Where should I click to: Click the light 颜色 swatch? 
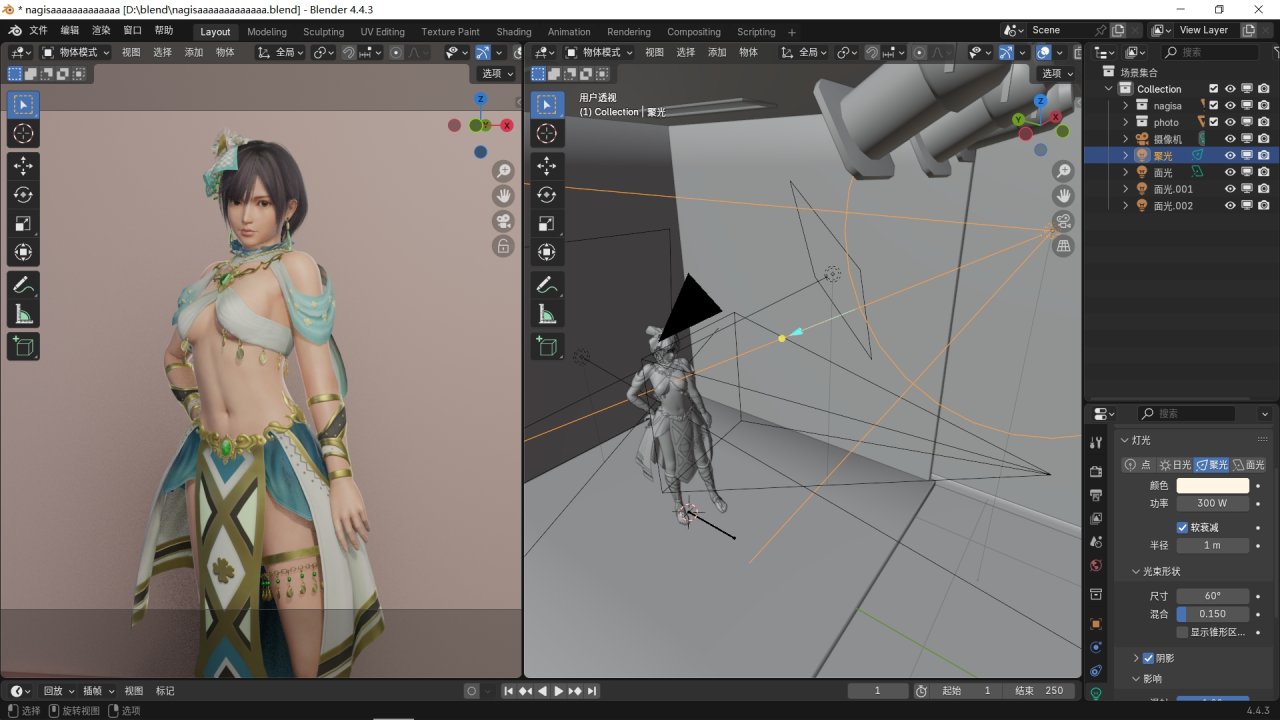pyautogui.click(x=1212, y=485)
